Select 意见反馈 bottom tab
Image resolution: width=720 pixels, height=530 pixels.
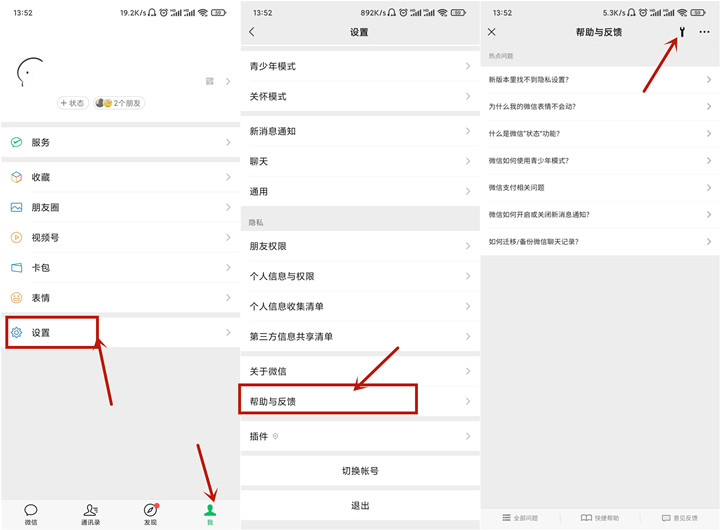tap(680, 518)
